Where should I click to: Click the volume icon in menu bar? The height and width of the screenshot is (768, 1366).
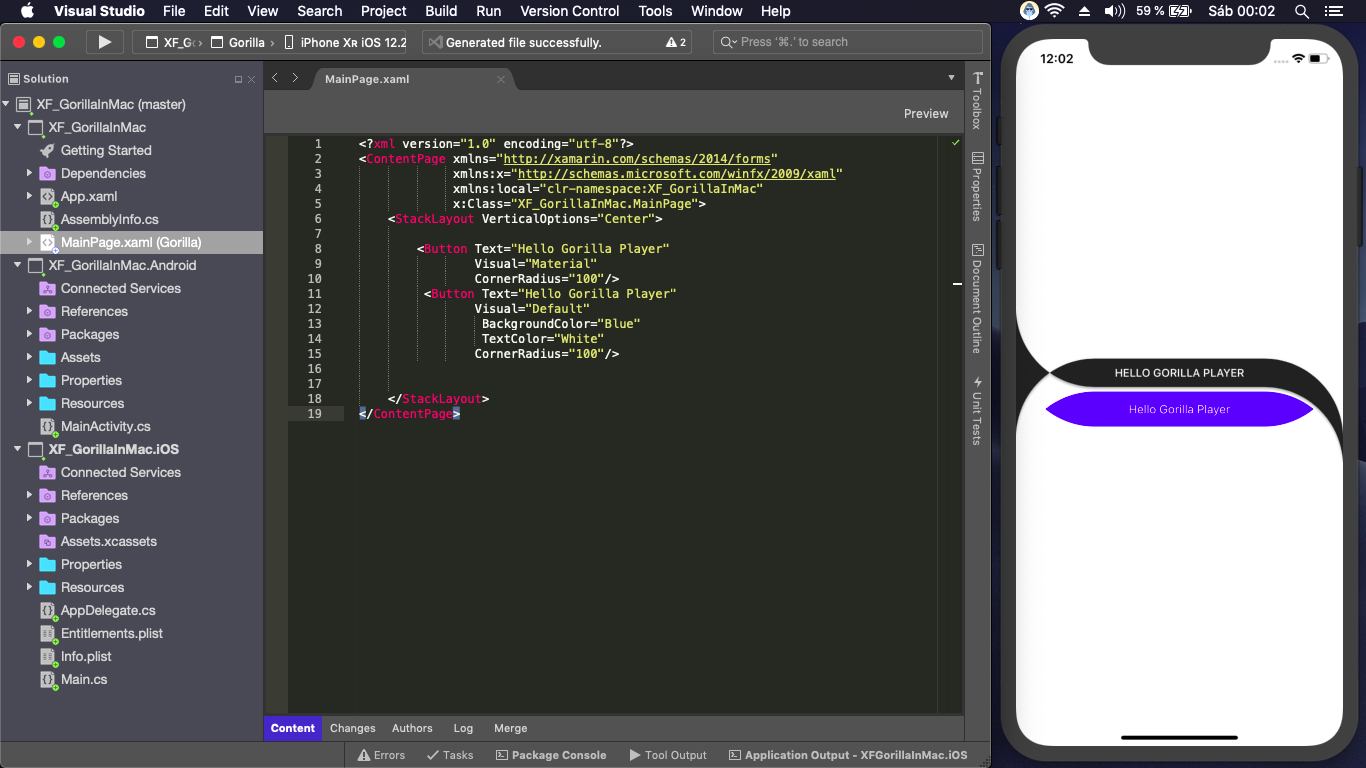pyautogui.click(x=1115, y=11)
